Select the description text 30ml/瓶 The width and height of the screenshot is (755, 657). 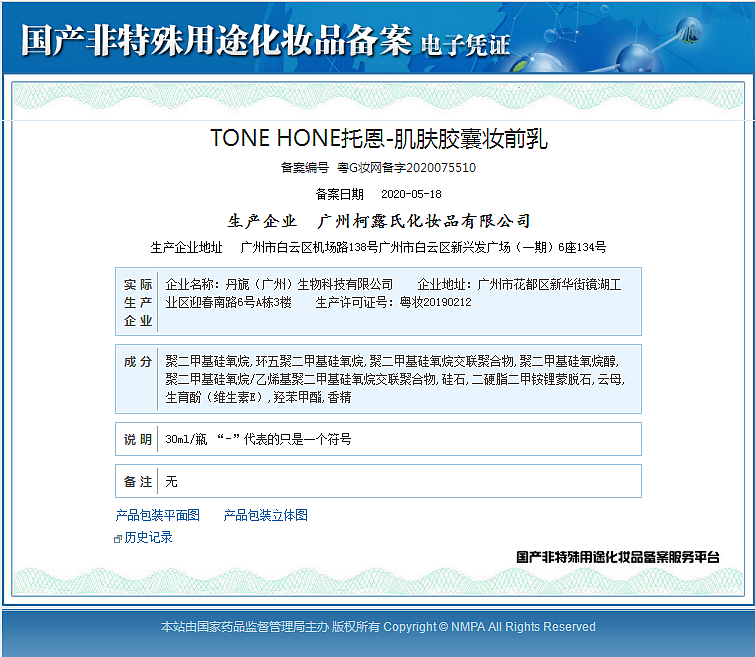186,439
